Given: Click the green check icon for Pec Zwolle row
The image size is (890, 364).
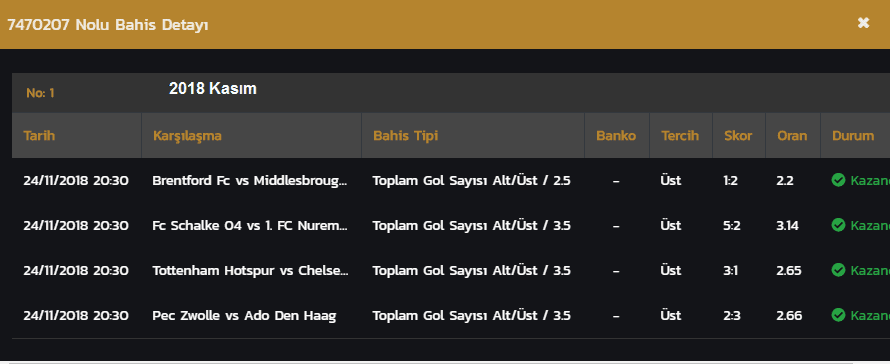Looking at the screenshot, I should pos(838,315).
